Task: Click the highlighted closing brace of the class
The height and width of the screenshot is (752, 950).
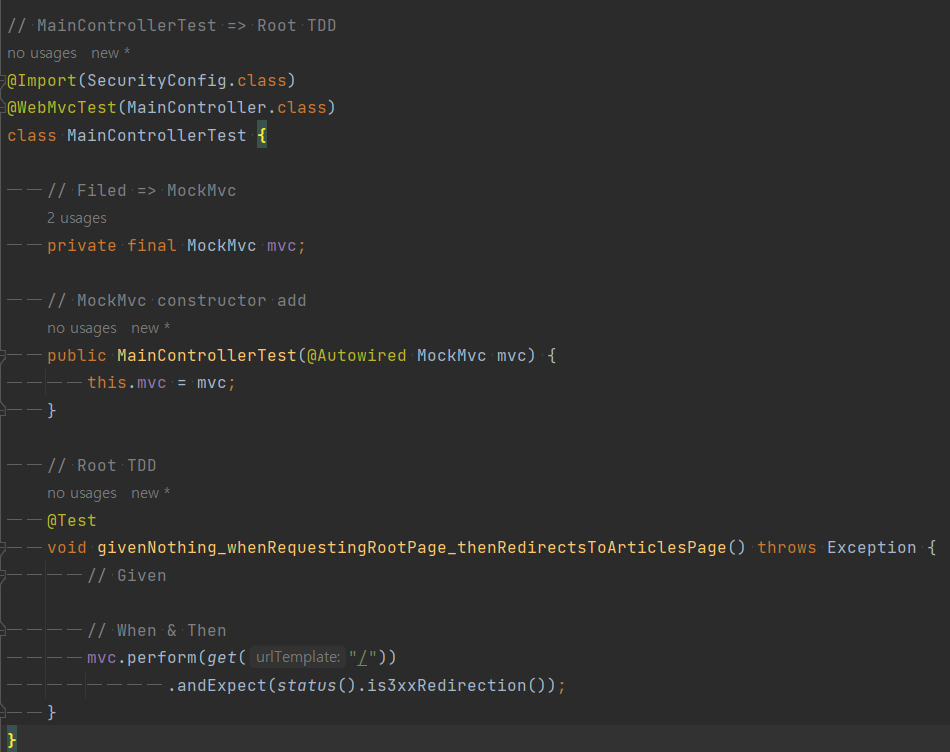Action: [12, 740]
